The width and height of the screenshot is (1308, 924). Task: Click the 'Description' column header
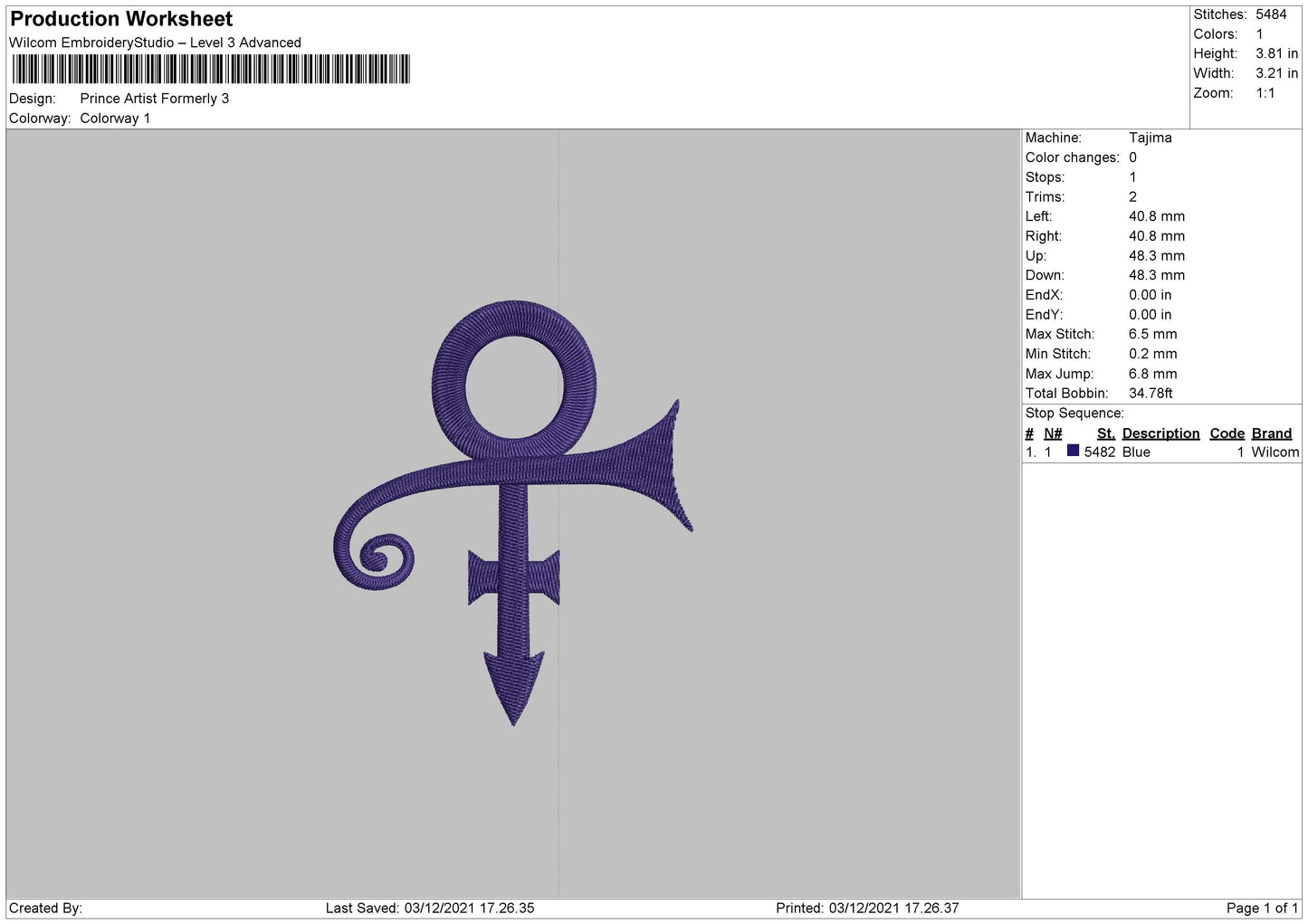pos(1160,433)
